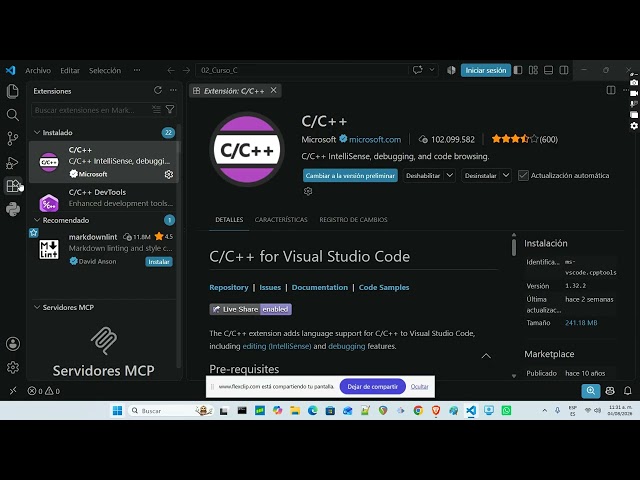Click the Deshabilitar button
This screenshot has height=480, width=640.
(423, 176)
